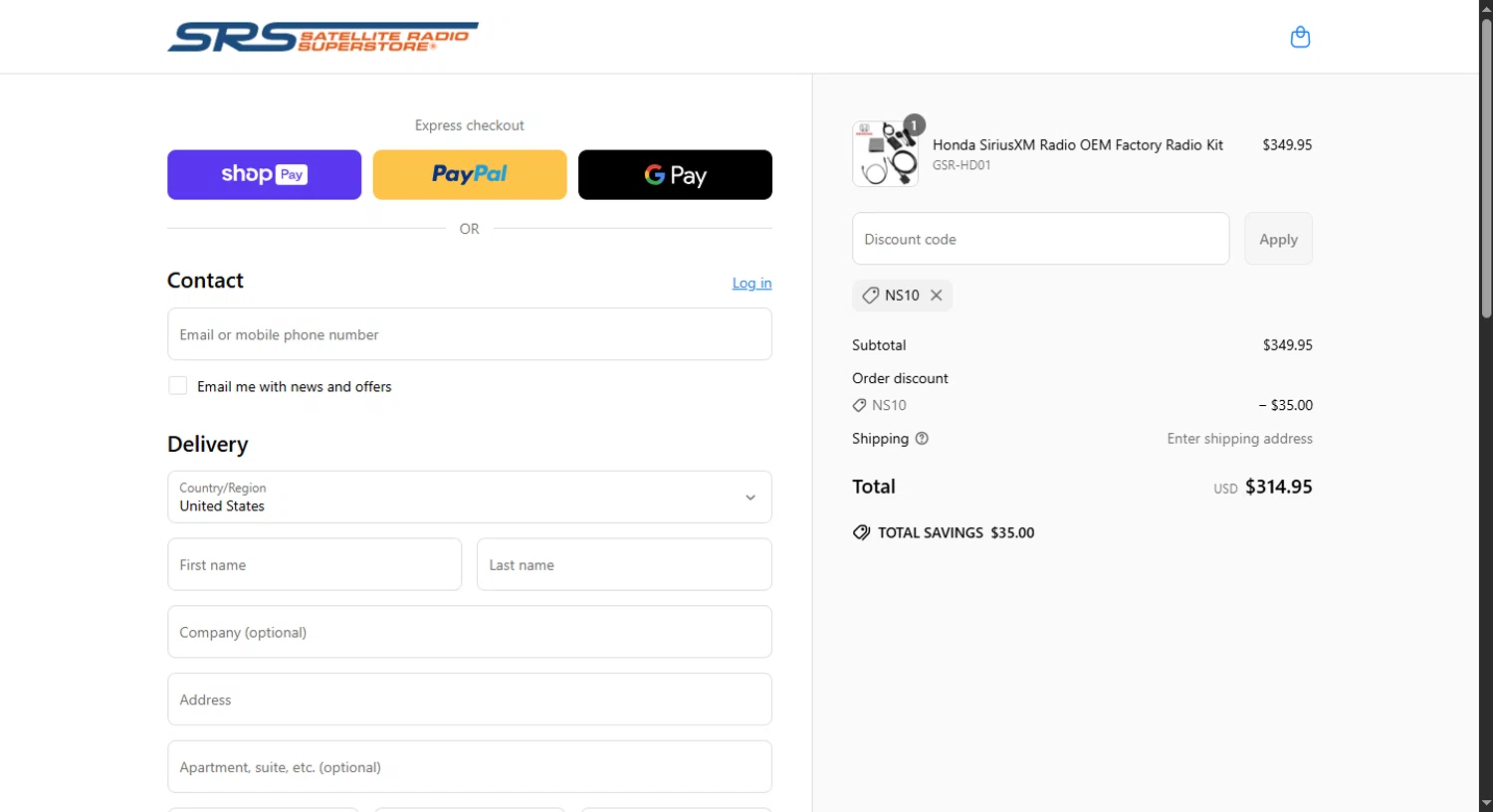Click the Honda SiriusXM kit product thumbnail
The width and height of the screenshot is (1493, 812).
coord(885,154)
